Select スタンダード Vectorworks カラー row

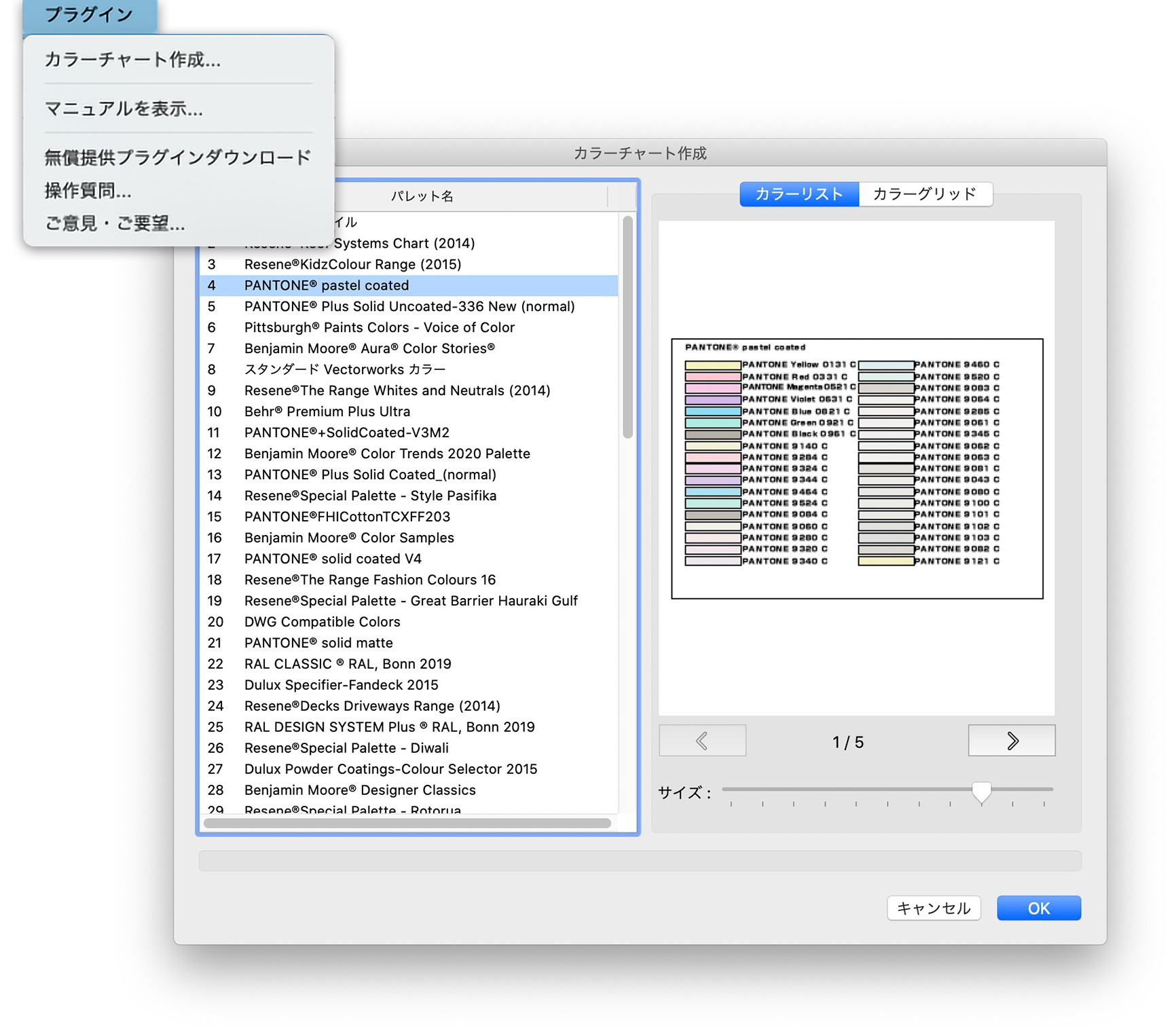(x=409, y=370)
